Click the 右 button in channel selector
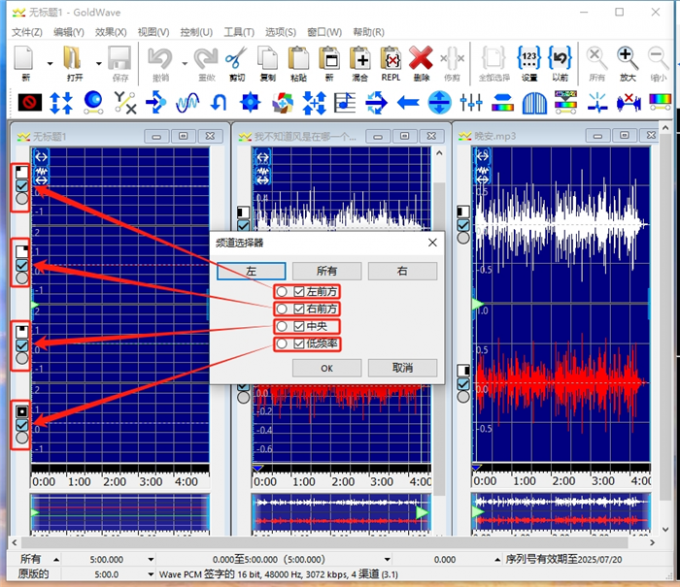The height and width of the screenshot is (587, 680). (402, 271)
